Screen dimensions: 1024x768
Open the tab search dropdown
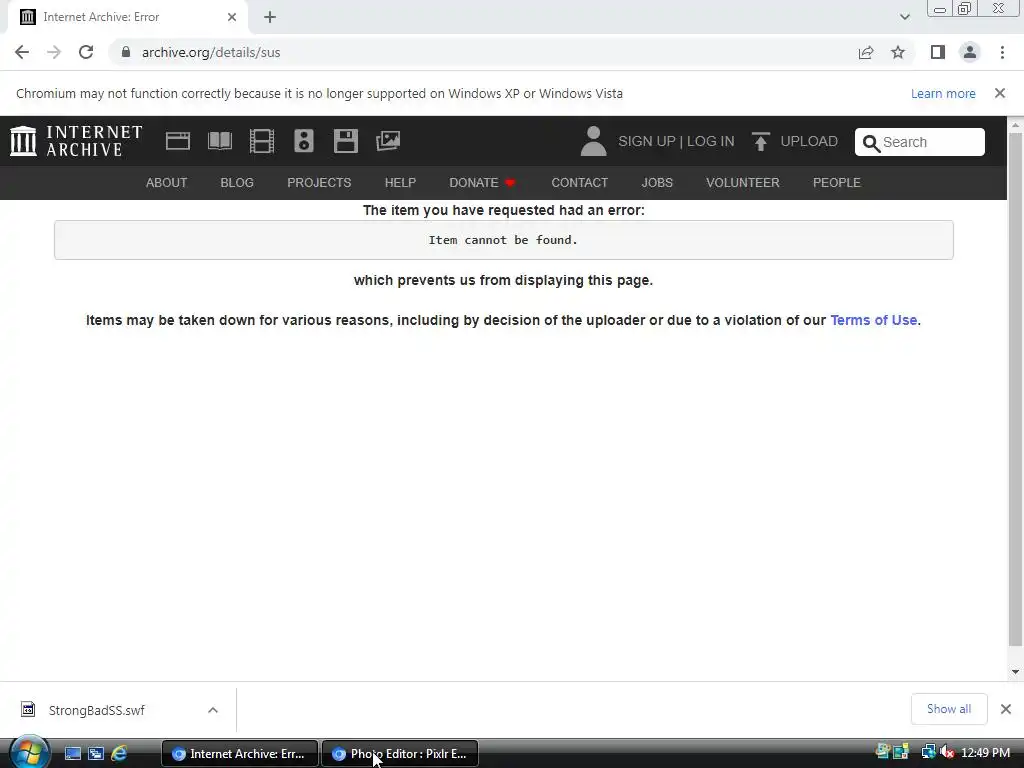click(904, 17)
